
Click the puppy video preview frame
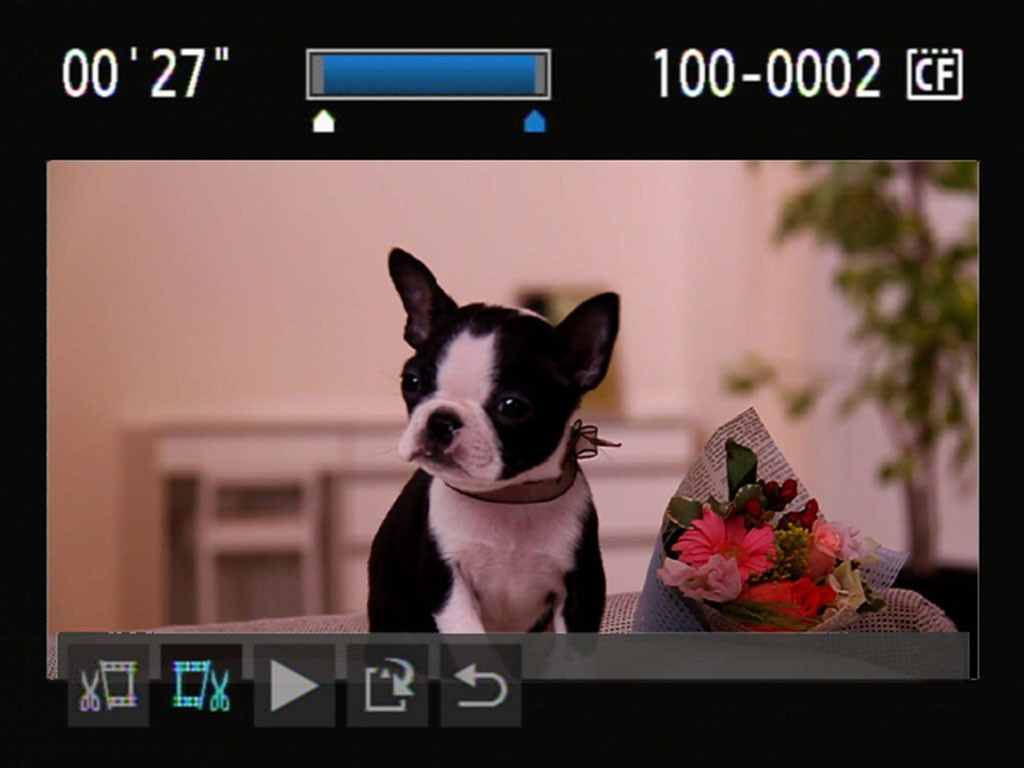click(513, 419)
